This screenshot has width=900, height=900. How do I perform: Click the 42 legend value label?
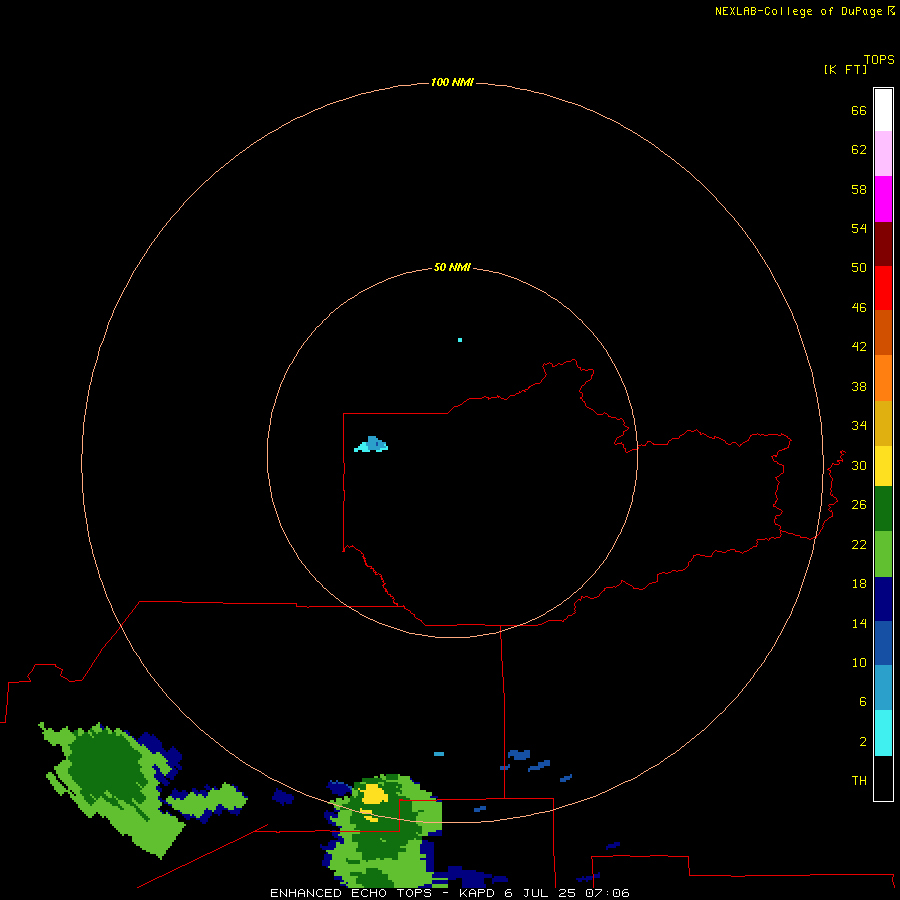click(x=859, y=347)
